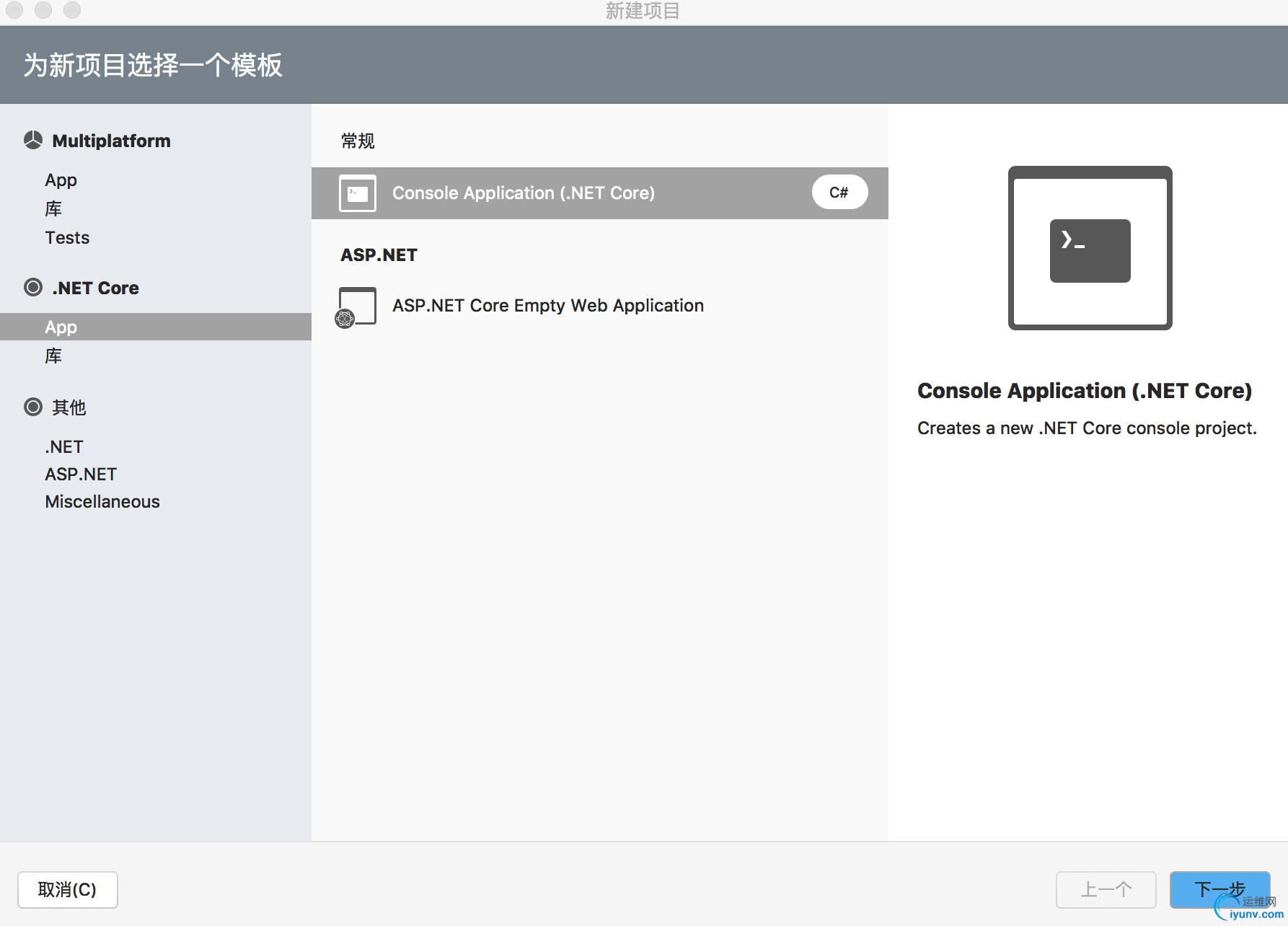The height and width of the screenshot is (926, 1288).
Task: Click the 'Creates a new .NET Core console project.' text
Action: pos(1087,428)
